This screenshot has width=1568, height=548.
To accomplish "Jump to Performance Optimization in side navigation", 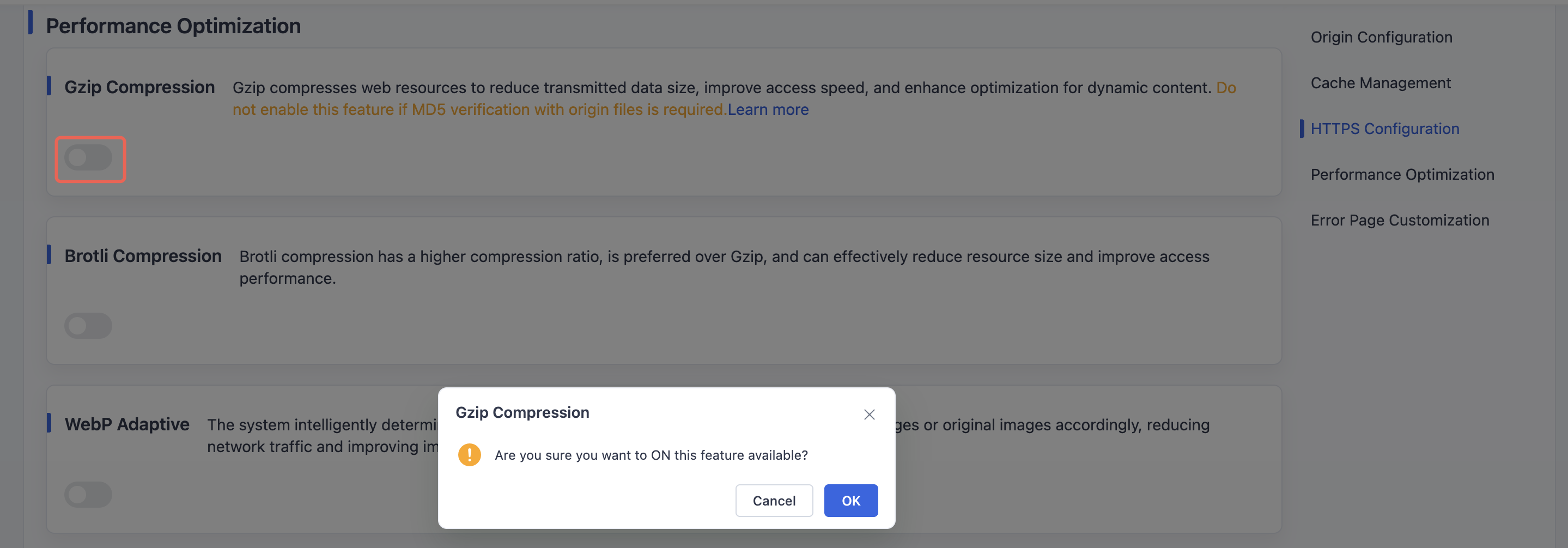I will 1402,174.
